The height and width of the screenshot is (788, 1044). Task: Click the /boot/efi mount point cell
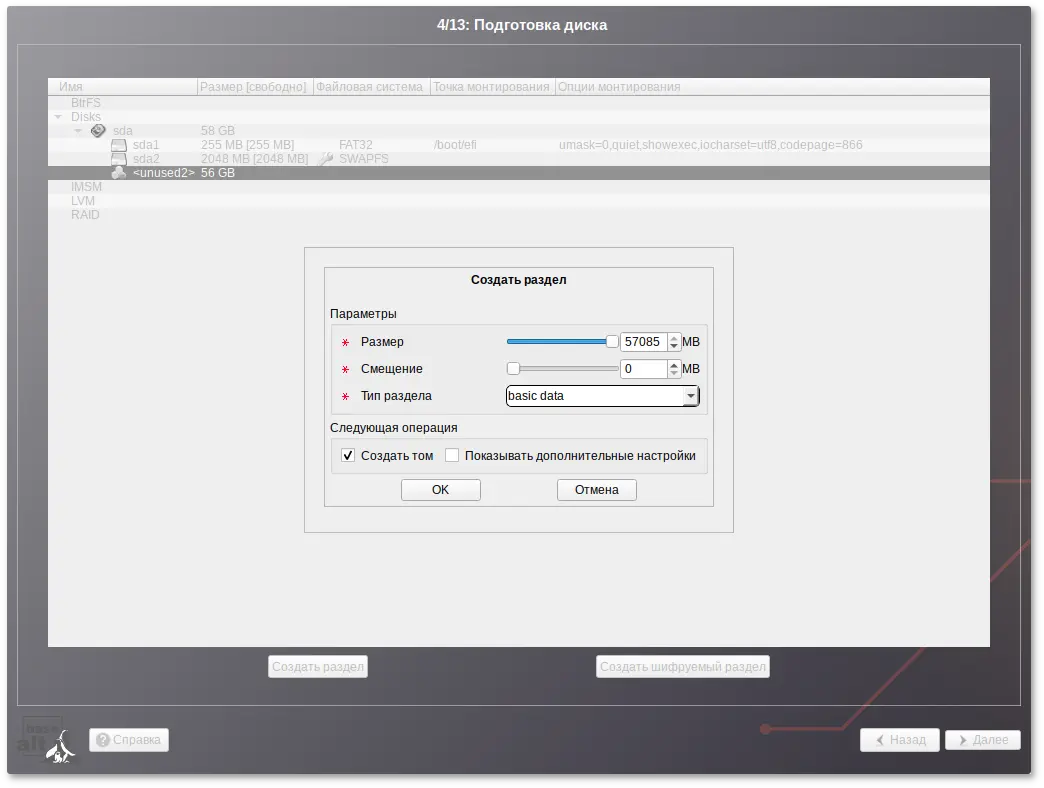455,145
